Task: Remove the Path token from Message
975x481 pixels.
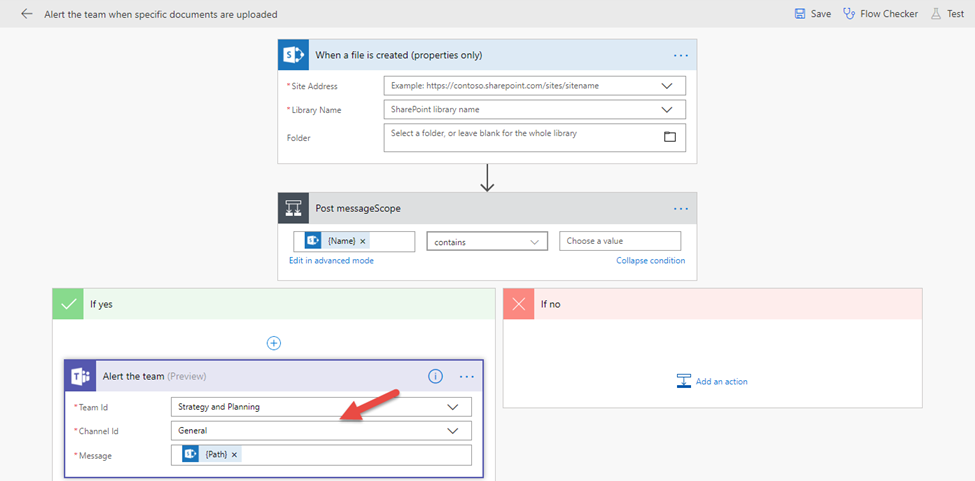Action: [235, 455]
